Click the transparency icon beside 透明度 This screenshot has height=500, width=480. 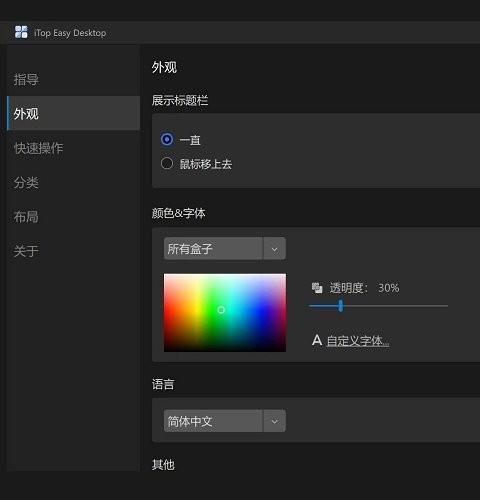[x=317, y=288]
